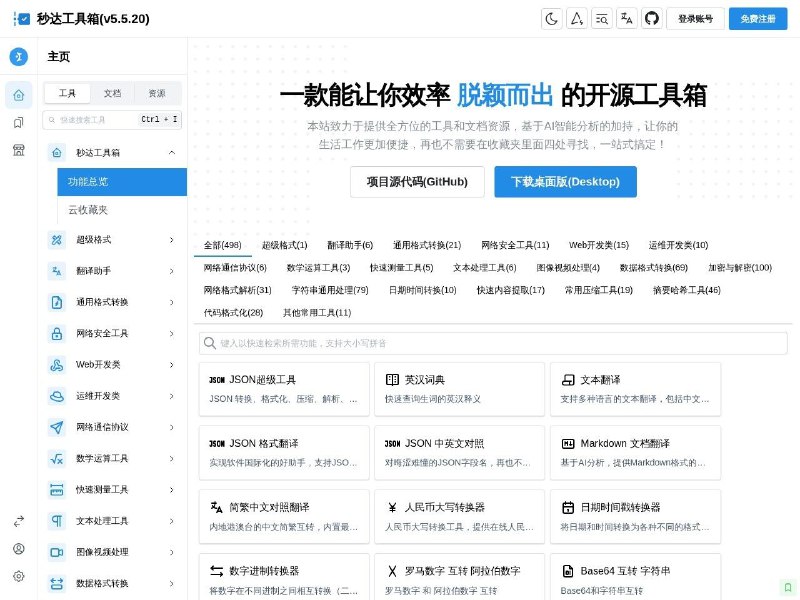The width and height of the screenshot is (800, 600).
Task: Open quick search icon in header
Action: point(602,19)
